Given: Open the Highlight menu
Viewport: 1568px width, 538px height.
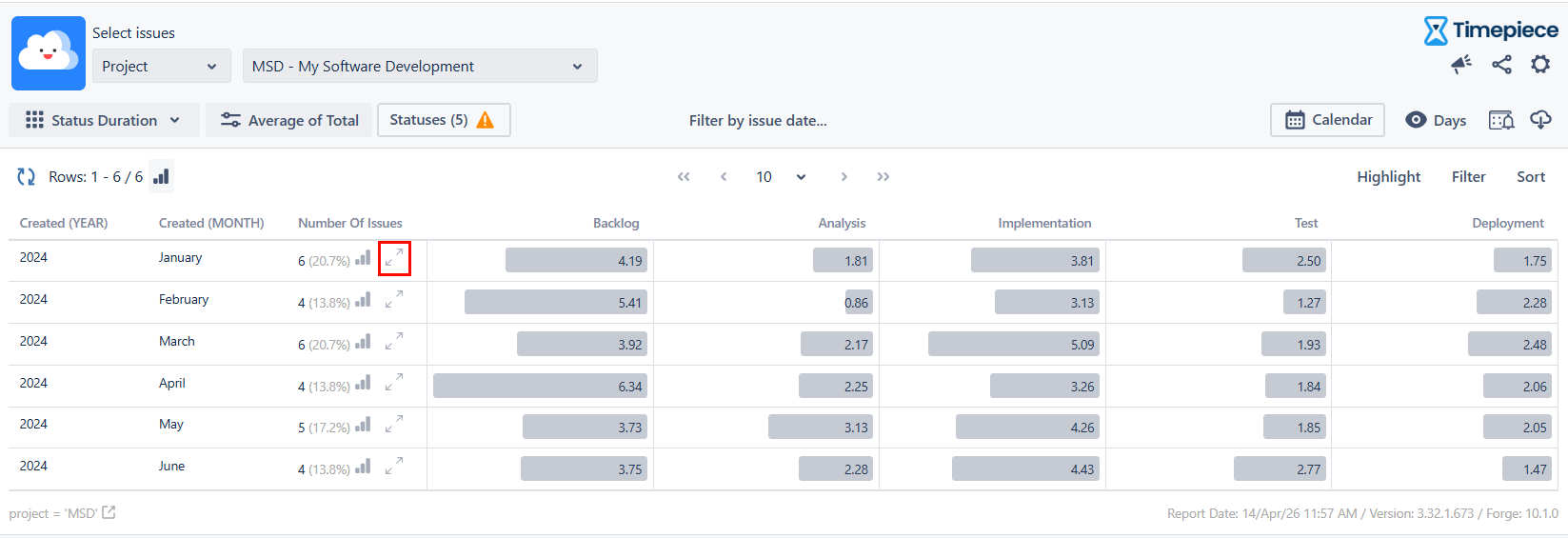Looking at the screenshot, I should click(x=1388, y=176).
